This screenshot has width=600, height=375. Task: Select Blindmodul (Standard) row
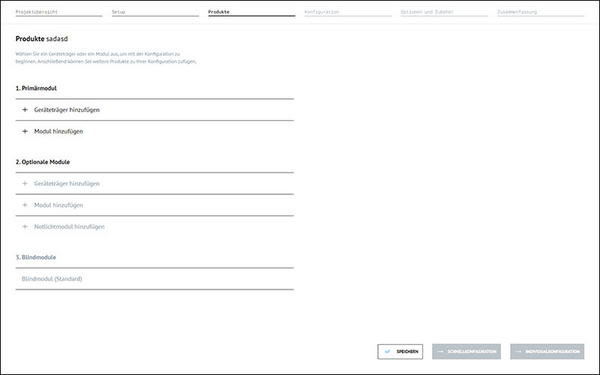(x=155, y=279)
